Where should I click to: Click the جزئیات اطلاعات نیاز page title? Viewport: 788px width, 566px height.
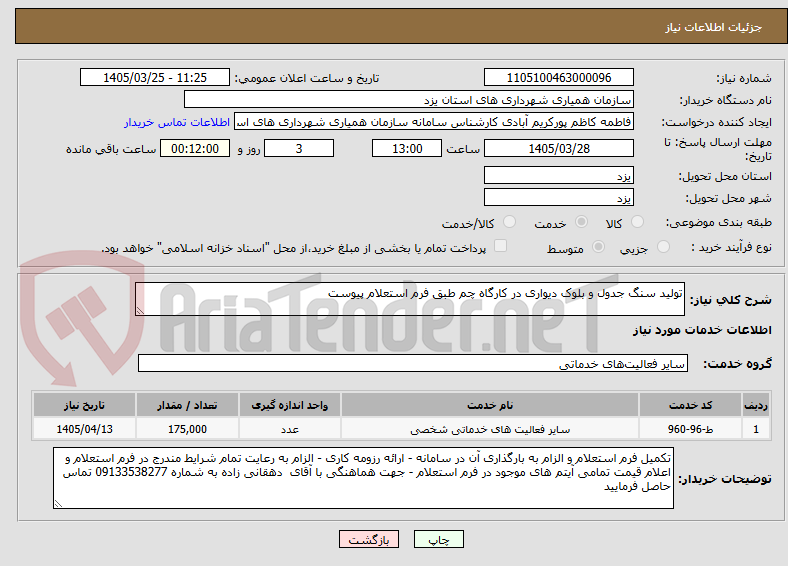coord(714,27)
